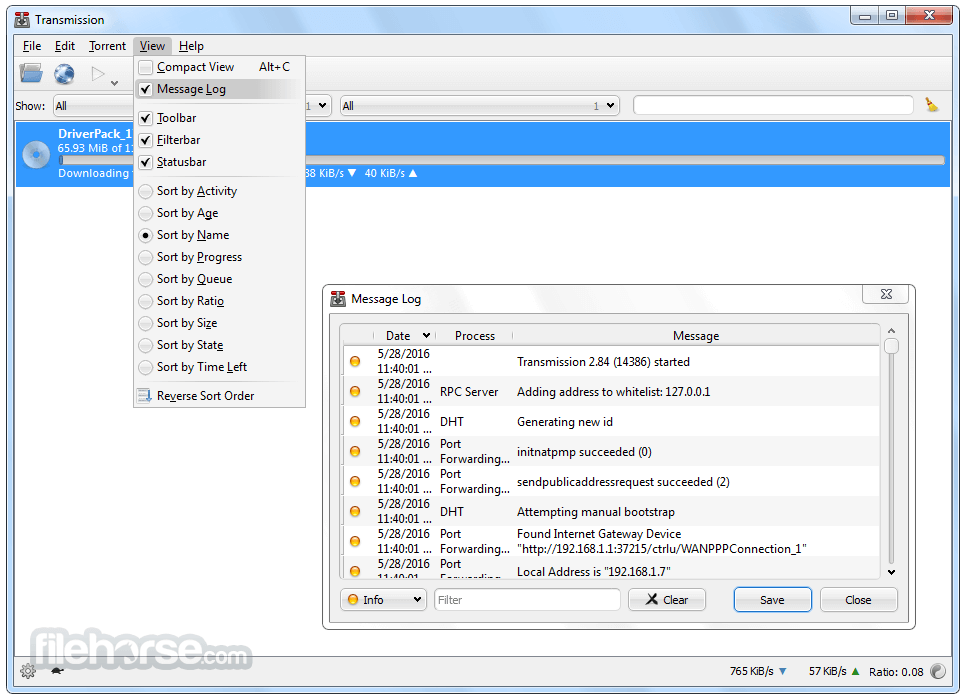This screenshot has height=700, width=966.
Task: Toggle the Statusbar checkbox
Action: tap(145, 163)
